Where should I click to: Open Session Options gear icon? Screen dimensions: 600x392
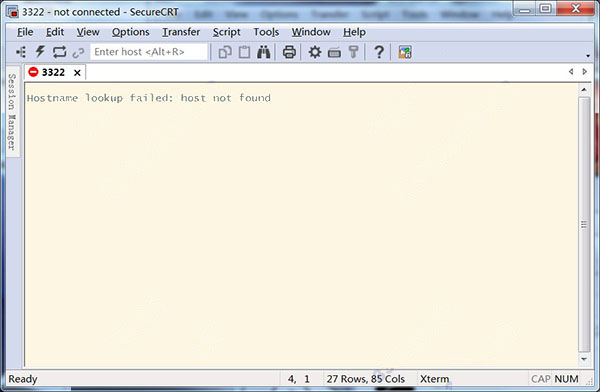(315, 52)
